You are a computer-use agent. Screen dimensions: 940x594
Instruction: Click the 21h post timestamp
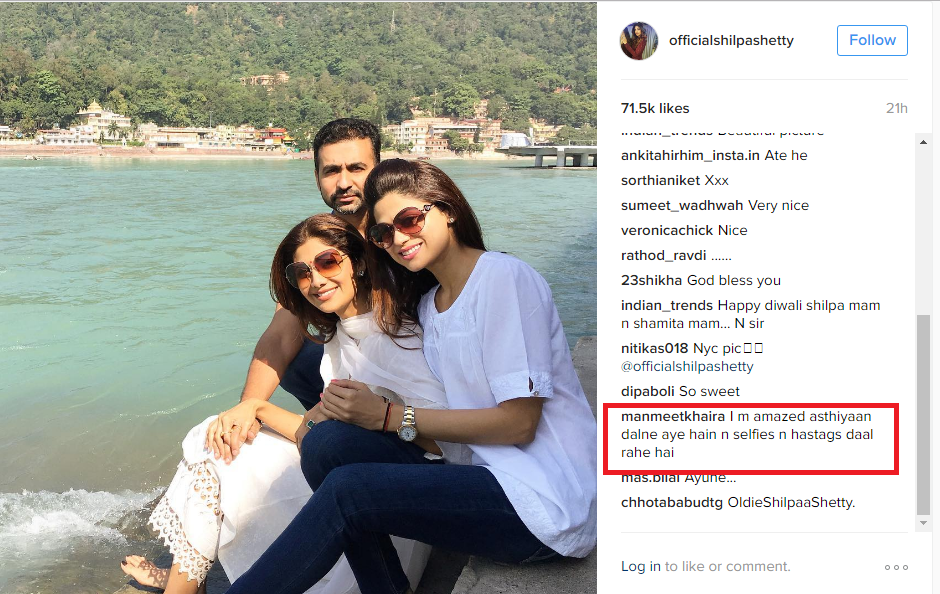coord(896,108)
